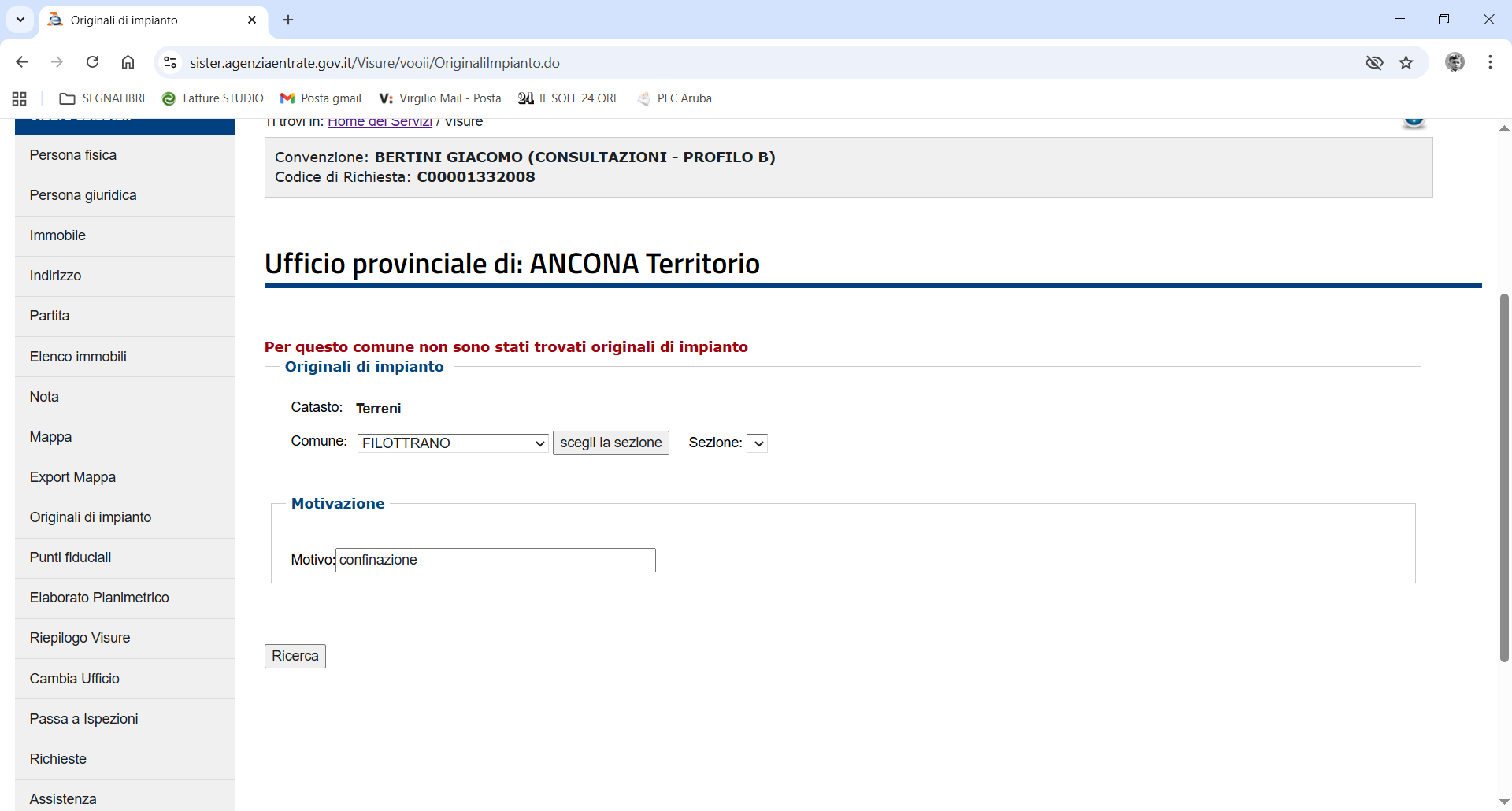Open Elaborato Planimetrico from sidebar
This screenshot has height=811, width=1512.
[x=99, y=598]
